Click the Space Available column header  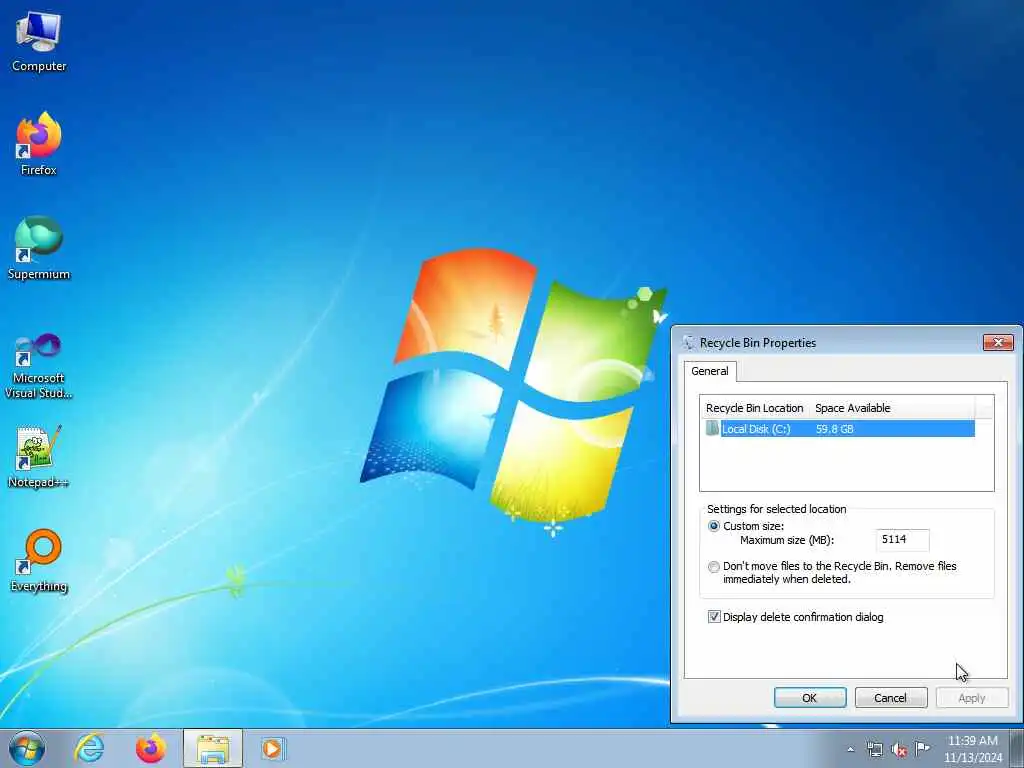(892, 408)
